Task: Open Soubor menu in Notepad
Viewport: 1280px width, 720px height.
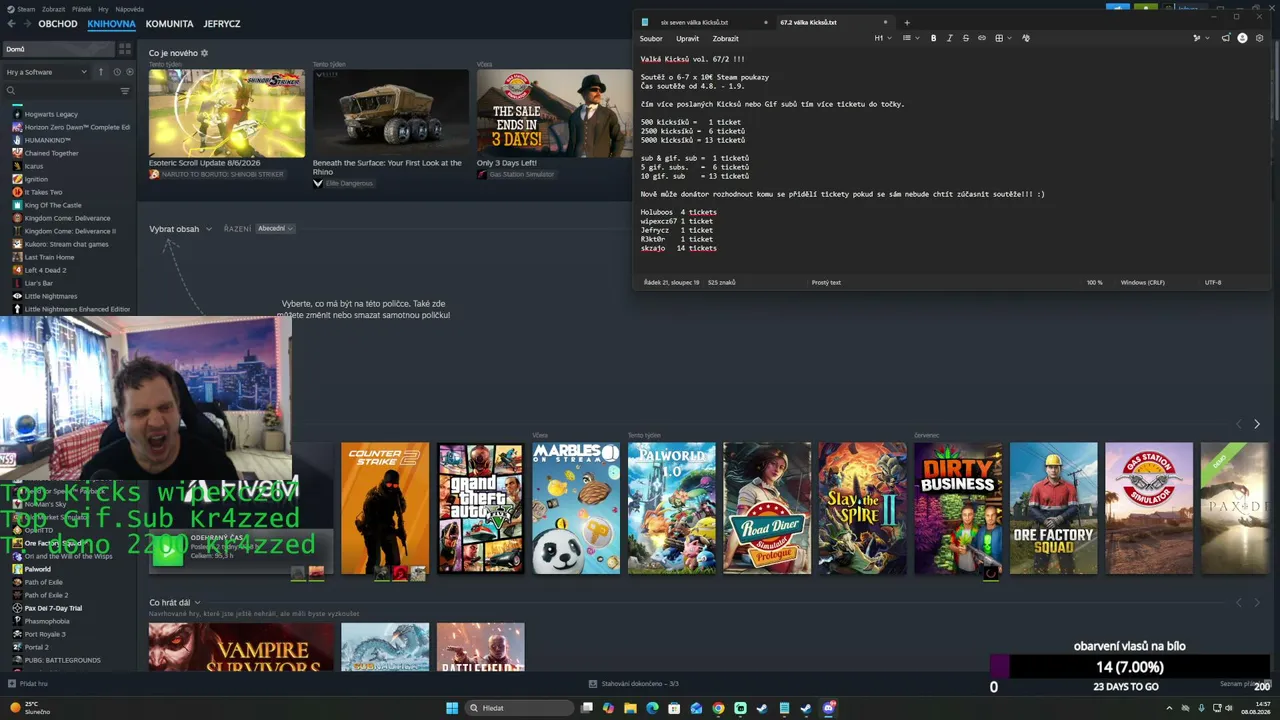Action: pyautogui.click(x=651, y=38)
